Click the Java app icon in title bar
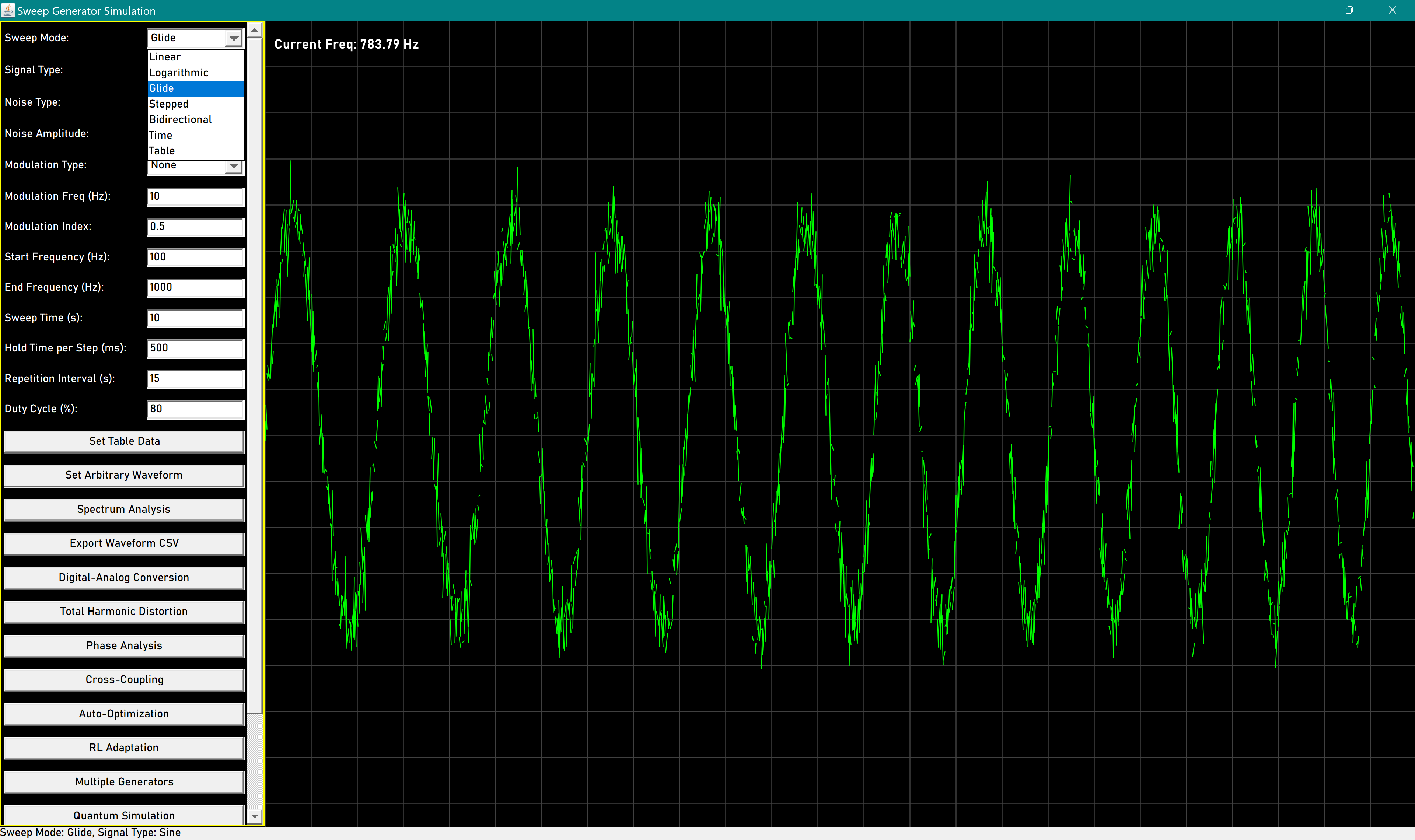This screenshot has width=1415, height=840. (8, 10)
